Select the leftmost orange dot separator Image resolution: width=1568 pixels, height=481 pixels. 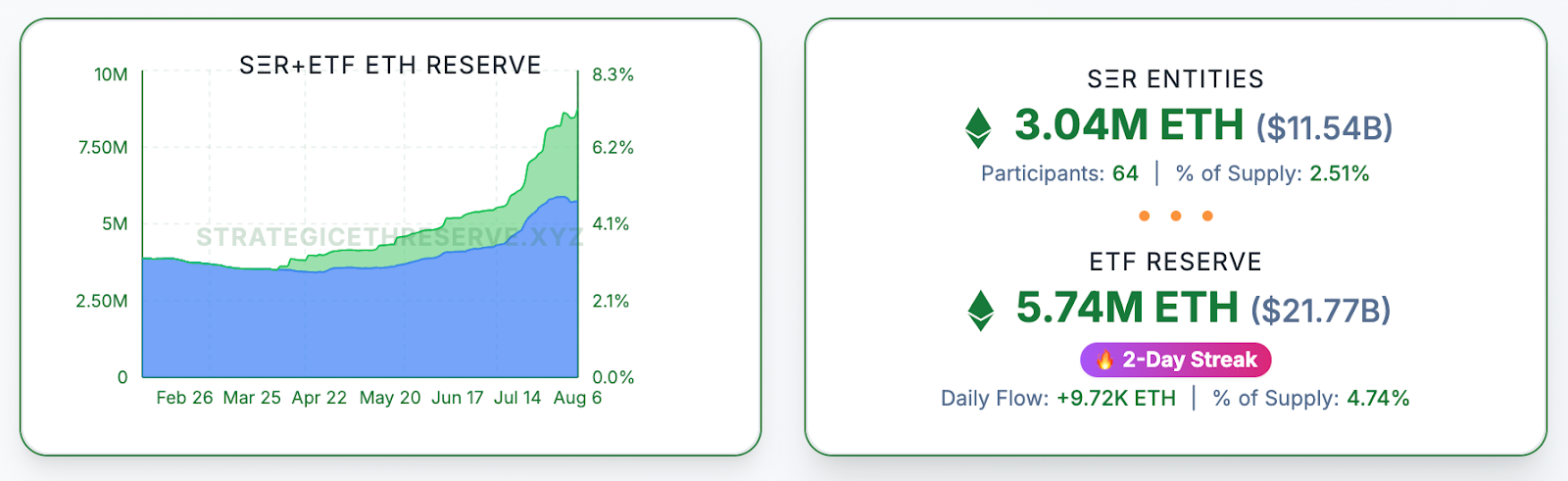(1145, 216)
